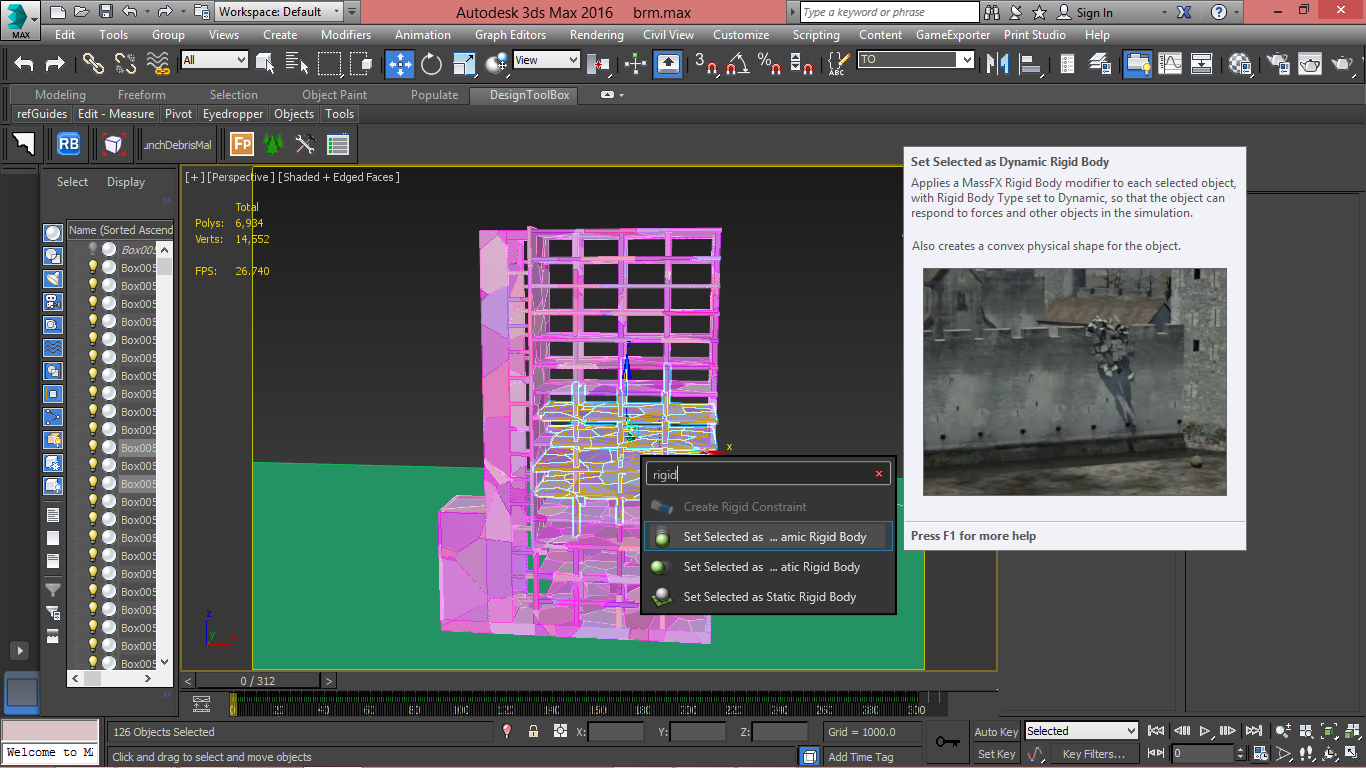Open Material Editor checkered sphere icon

coord(1241,63)
